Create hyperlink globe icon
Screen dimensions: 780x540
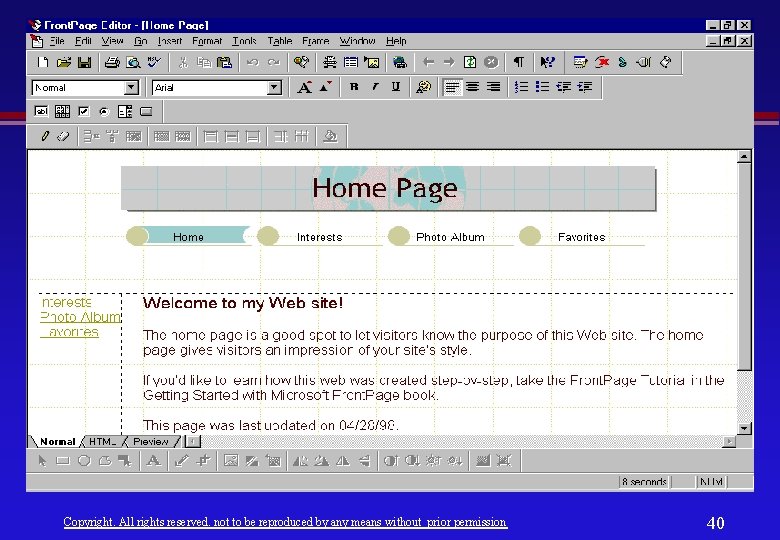(x=399, y=62)
